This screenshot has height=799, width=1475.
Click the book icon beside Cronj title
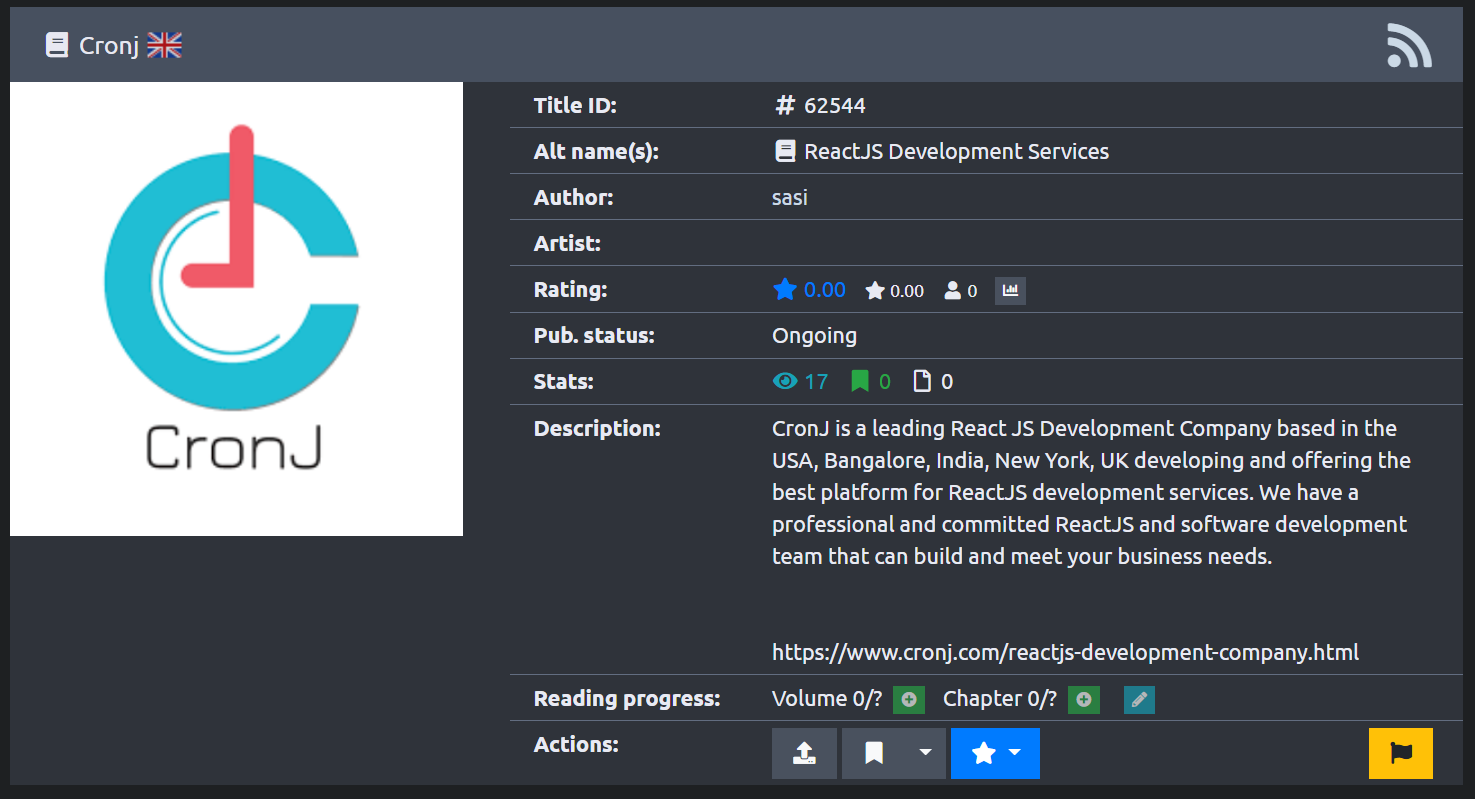[57, 45]
